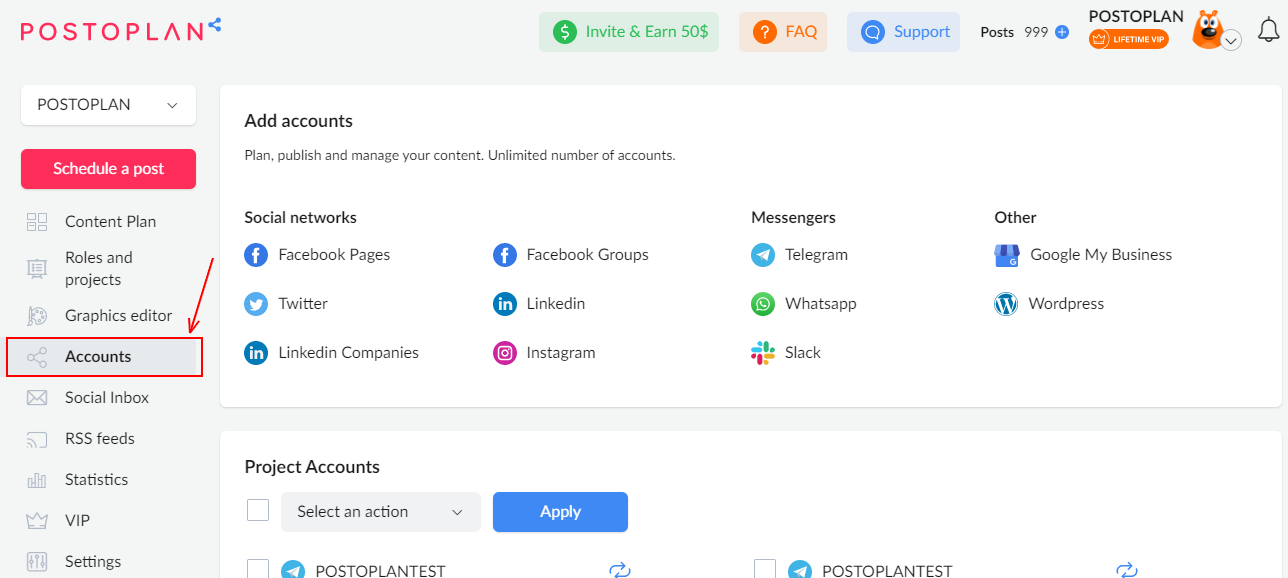Open the profile mascot avatar
The height and width of the screenshot is (578, 1288).
click(x=1208, y=29)
